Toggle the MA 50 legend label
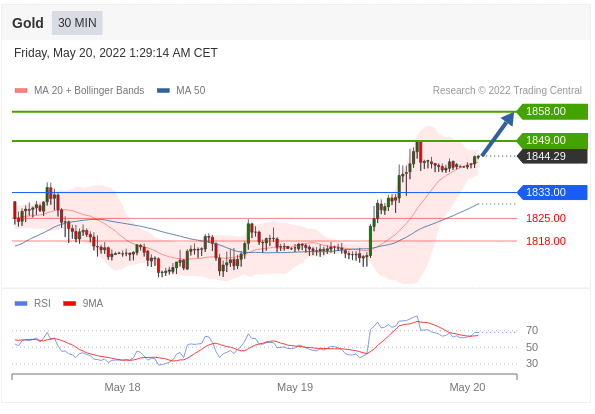This screenshot has height=414, width=595. click(x=190, y=90)
